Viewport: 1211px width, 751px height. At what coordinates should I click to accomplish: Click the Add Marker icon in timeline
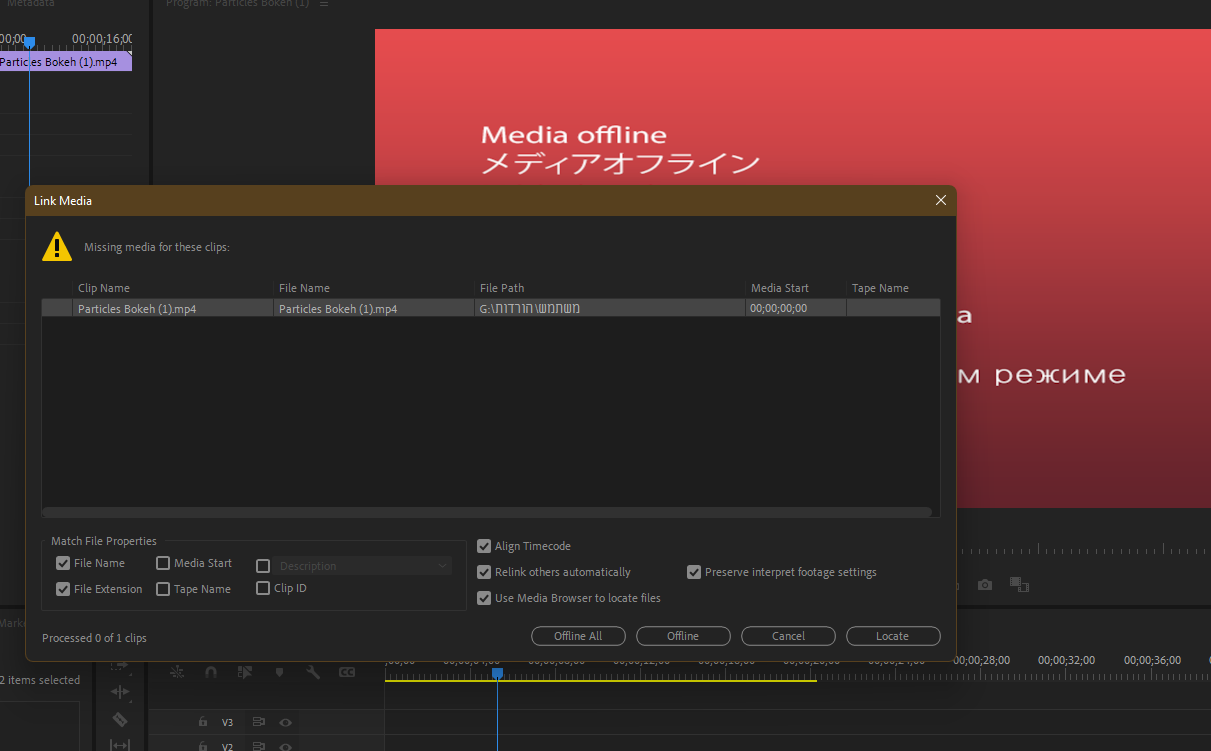(x=279, y=672)
